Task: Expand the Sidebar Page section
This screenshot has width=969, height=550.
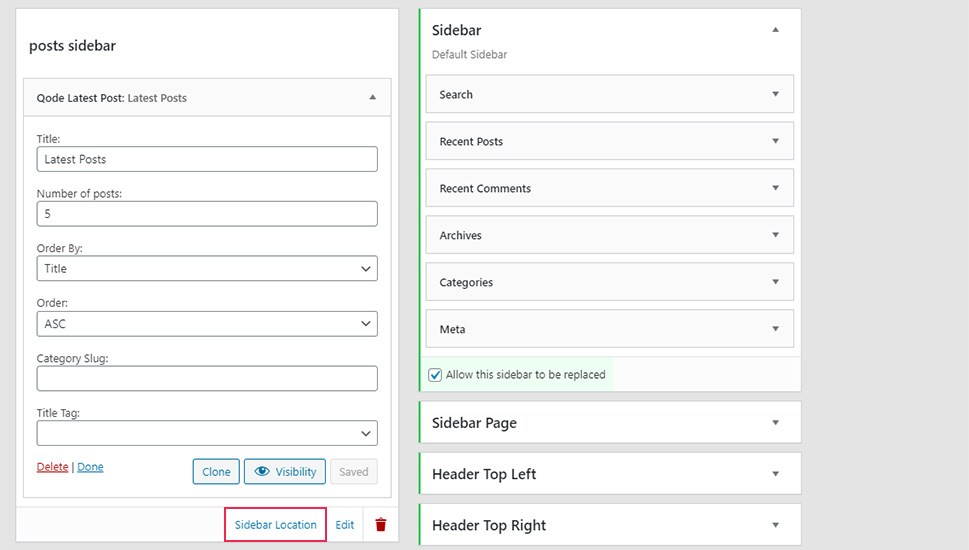Action: [611, 423]
